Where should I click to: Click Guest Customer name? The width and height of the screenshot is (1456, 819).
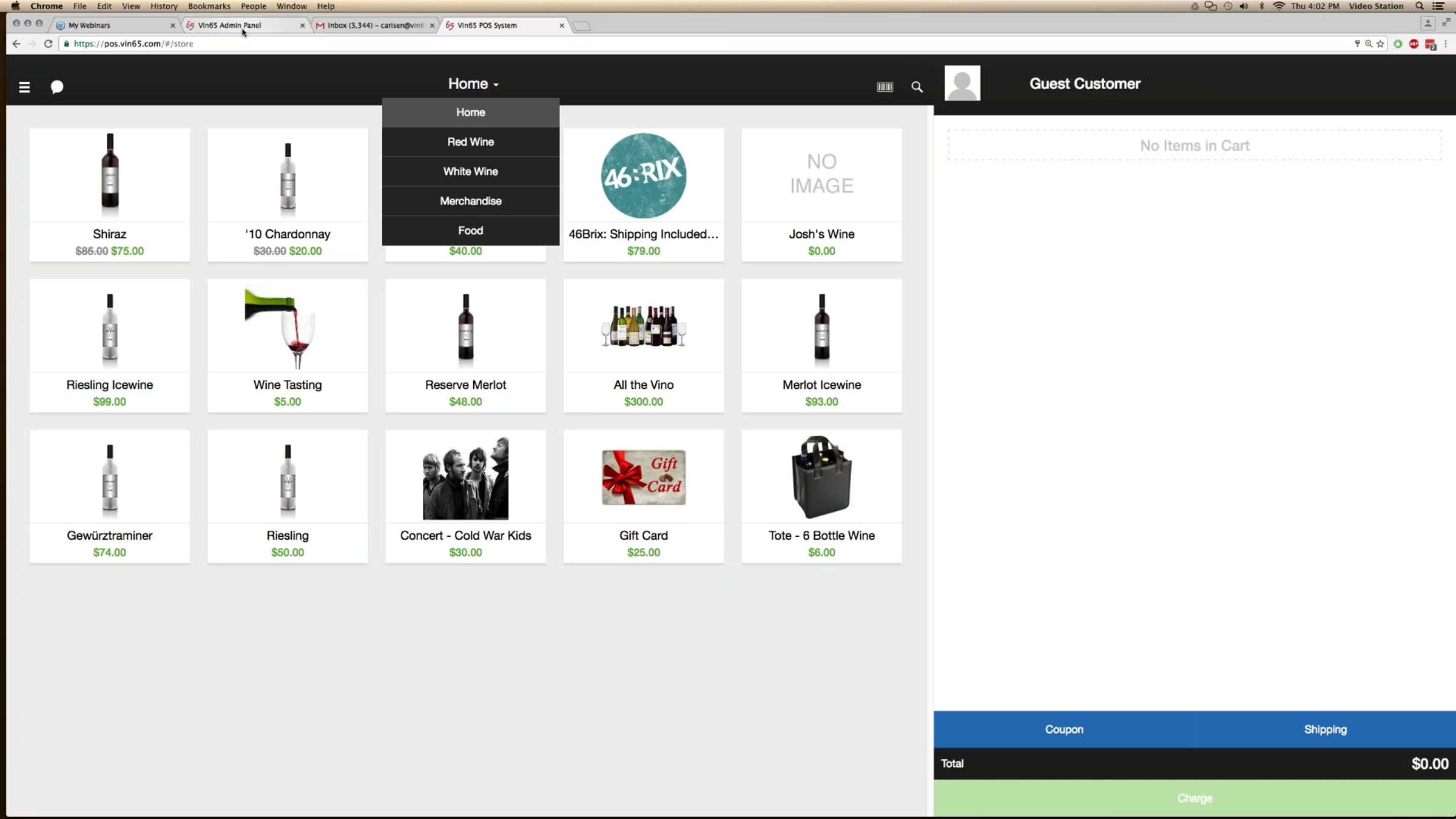click(1085, 84)
